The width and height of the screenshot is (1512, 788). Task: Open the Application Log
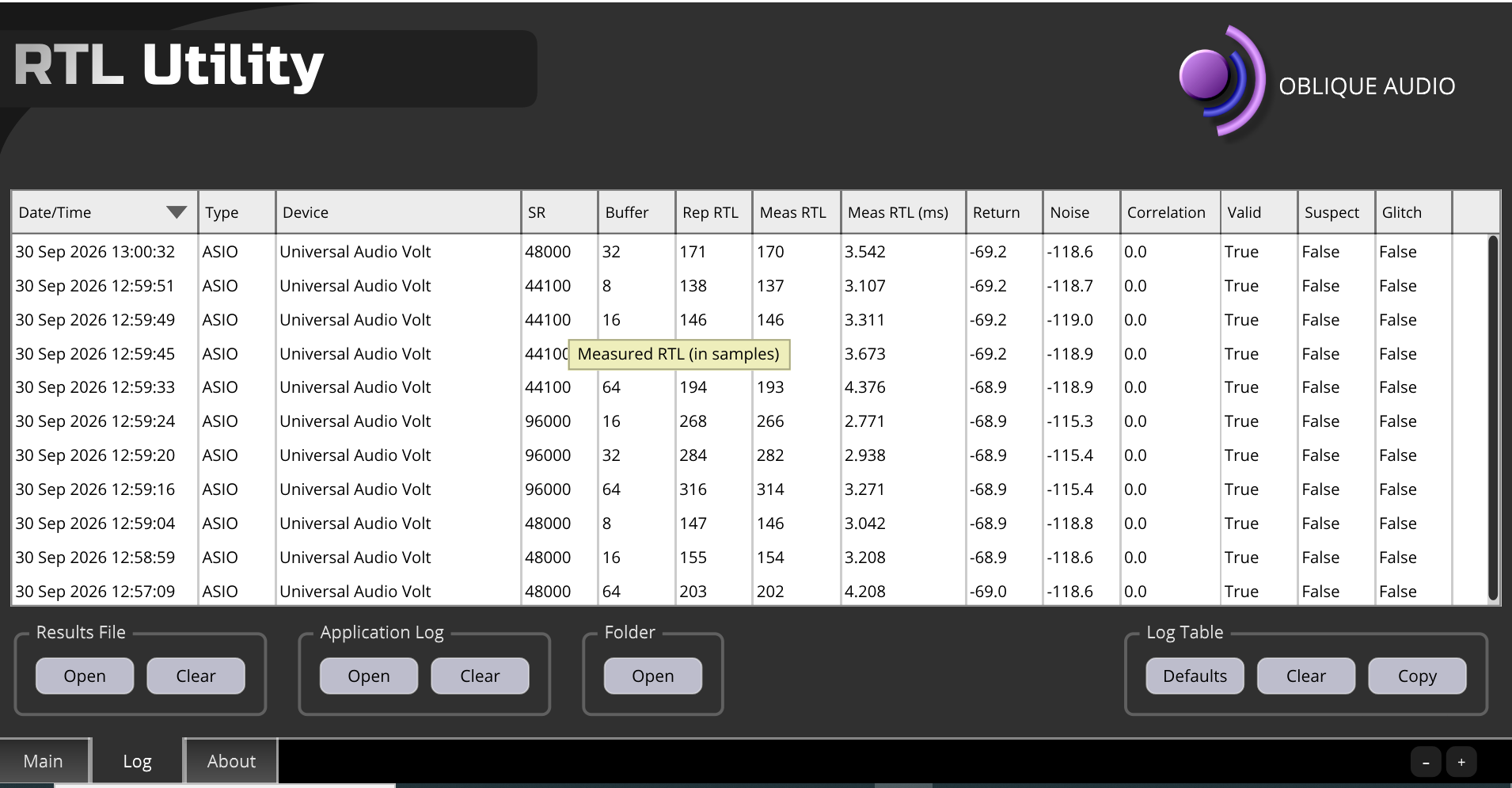[369, 676]
